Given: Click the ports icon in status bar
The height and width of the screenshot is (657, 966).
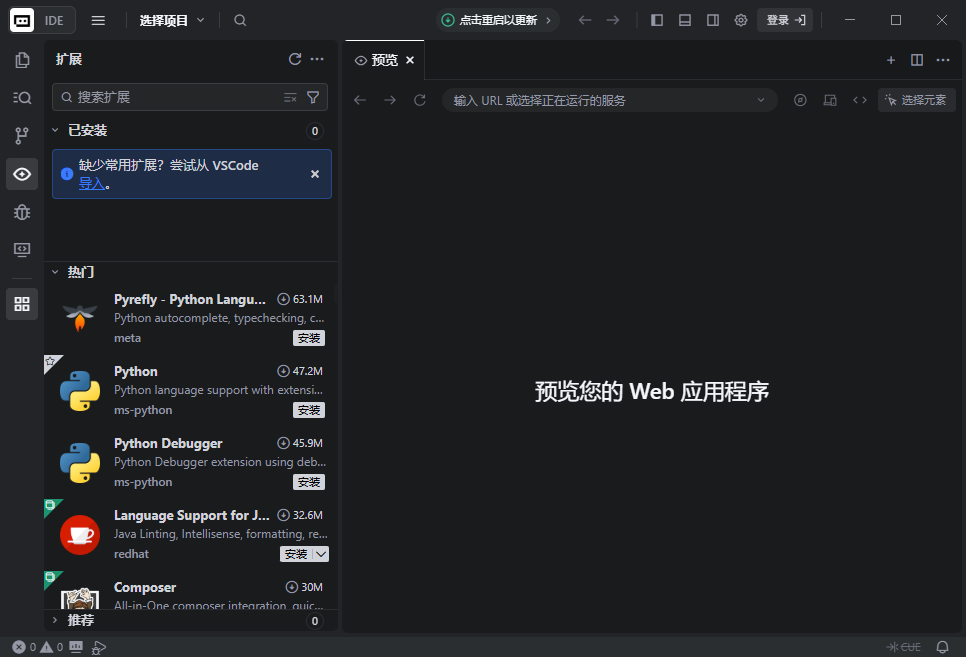Looking at the screenshot, I should tap(76, 647).
